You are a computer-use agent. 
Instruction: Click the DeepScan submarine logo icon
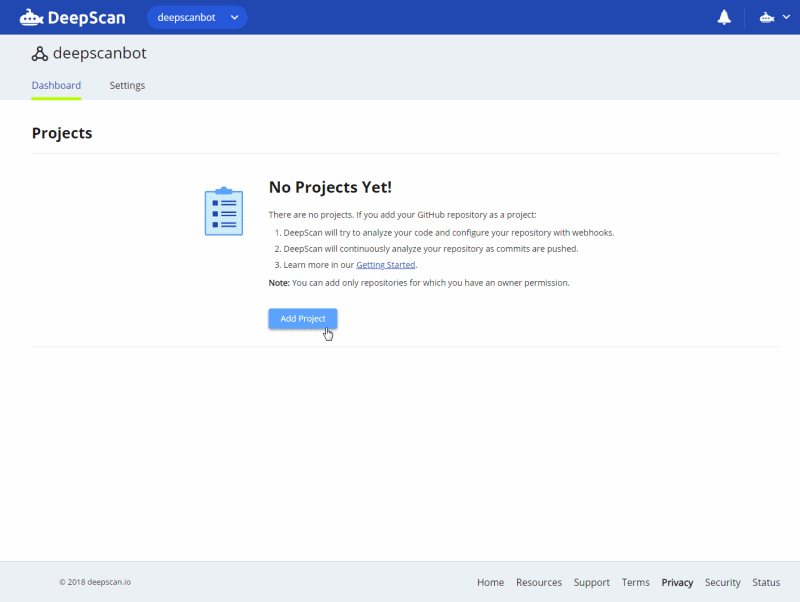click(x=31, y=17)
